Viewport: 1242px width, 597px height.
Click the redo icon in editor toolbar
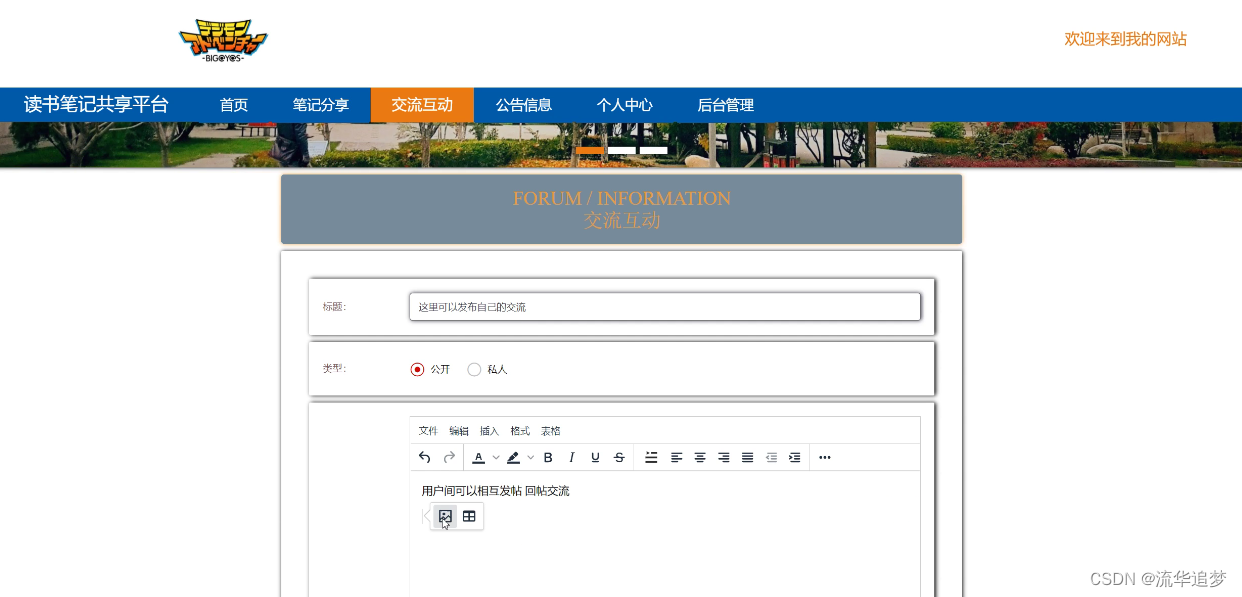coord(449,458)
